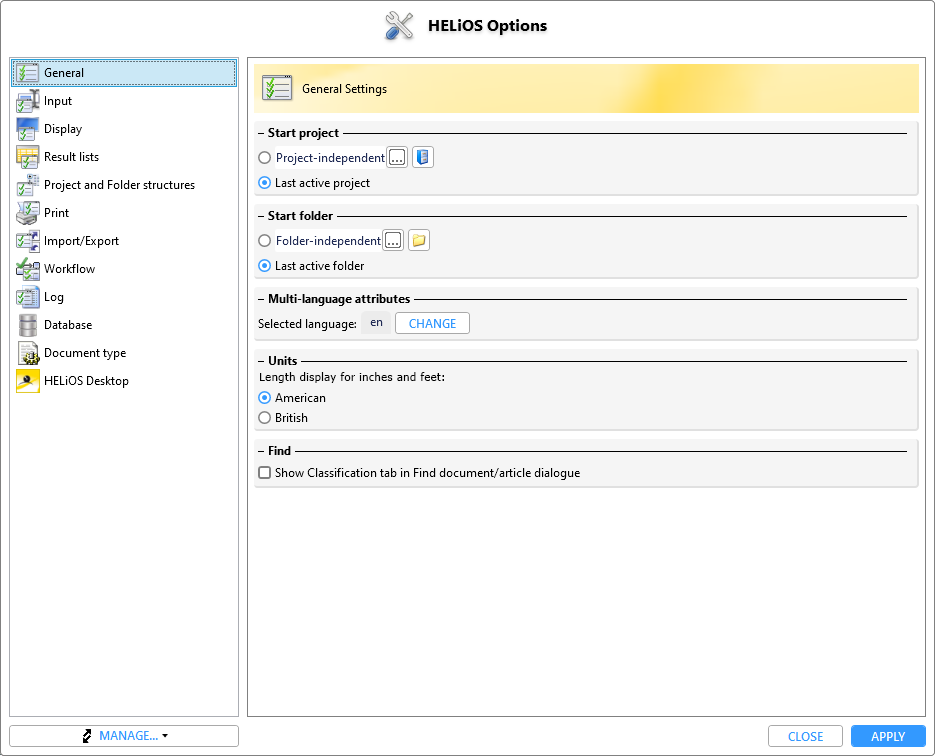The height and width of the screenshot is (756, 935).
Task: Click the CLOSE button
Action: tap(805, 736)
